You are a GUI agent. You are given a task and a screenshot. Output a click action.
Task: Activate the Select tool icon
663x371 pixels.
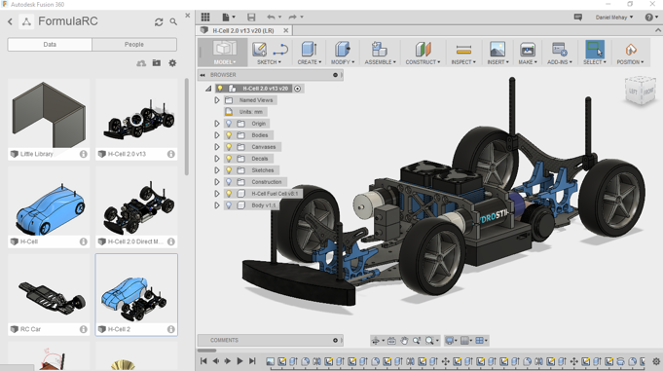pyautogui.click(x=595, y=49)
